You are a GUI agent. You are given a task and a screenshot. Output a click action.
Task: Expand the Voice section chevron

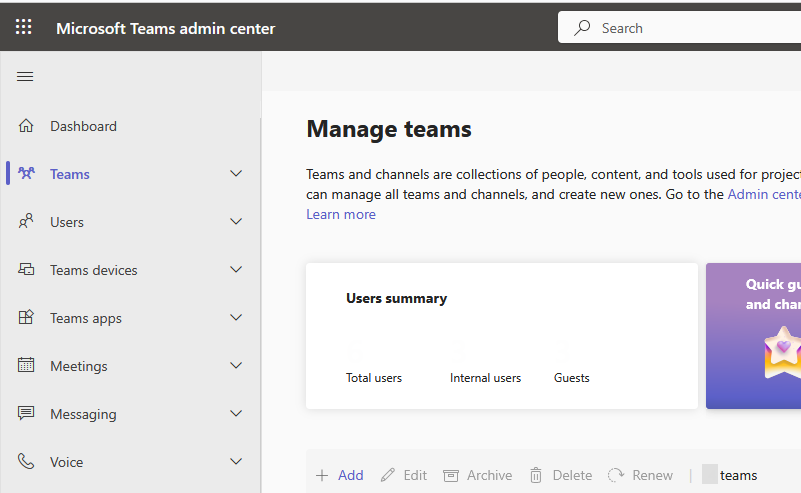click(x=236, y=462)
